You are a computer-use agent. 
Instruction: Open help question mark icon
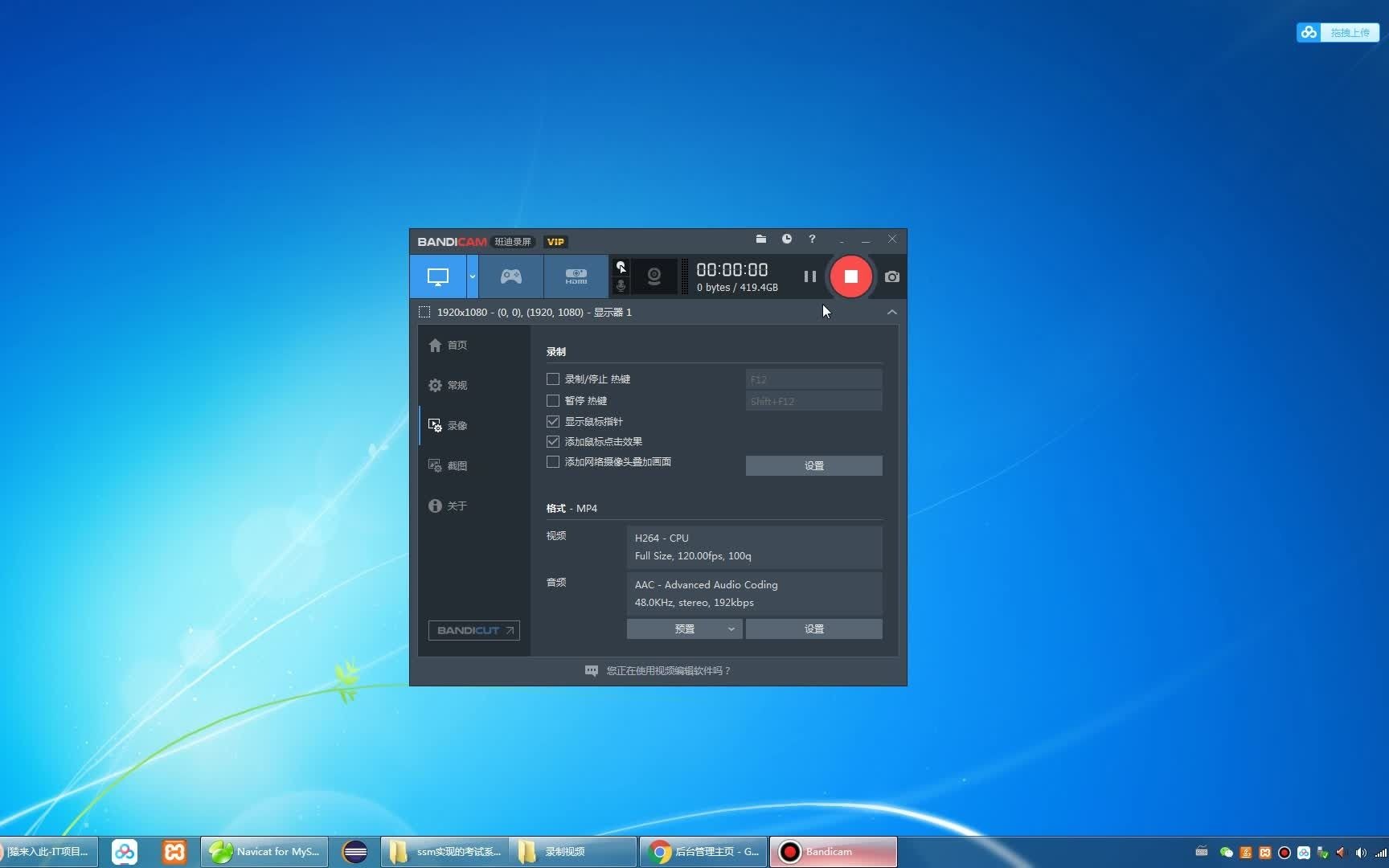812,239
